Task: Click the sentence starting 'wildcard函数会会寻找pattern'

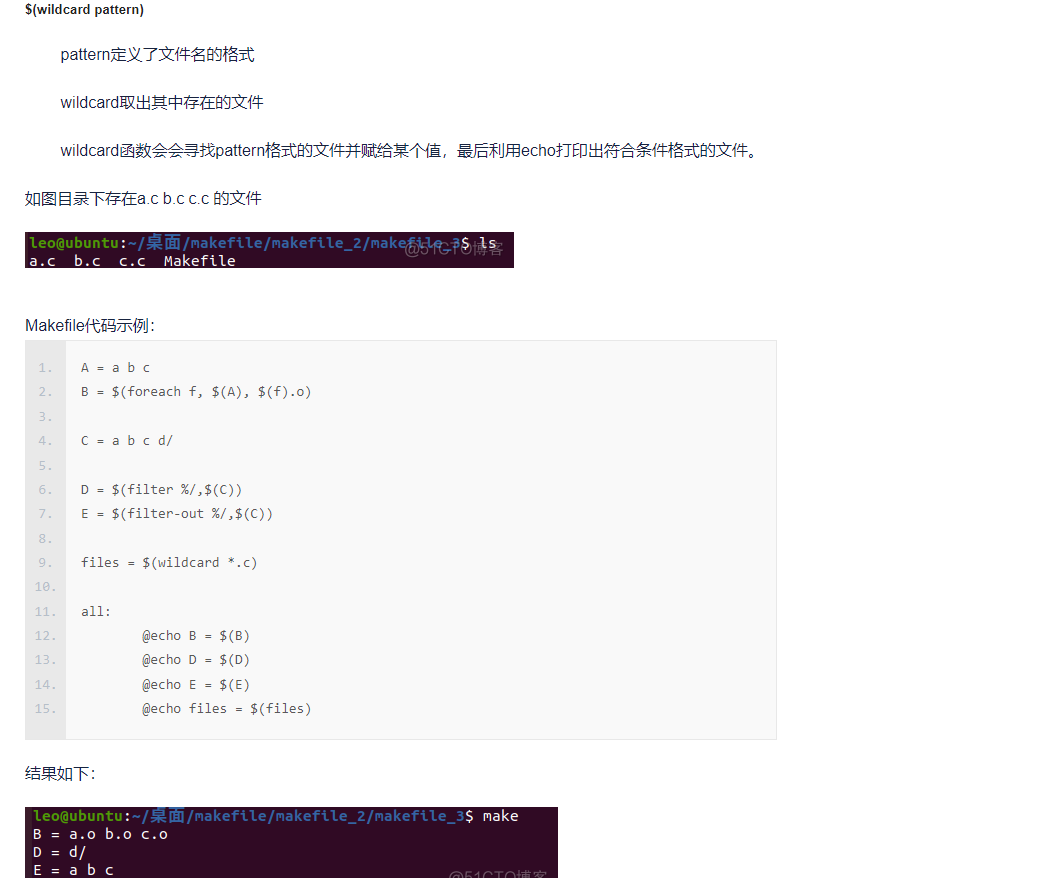Action: [409, 151]
